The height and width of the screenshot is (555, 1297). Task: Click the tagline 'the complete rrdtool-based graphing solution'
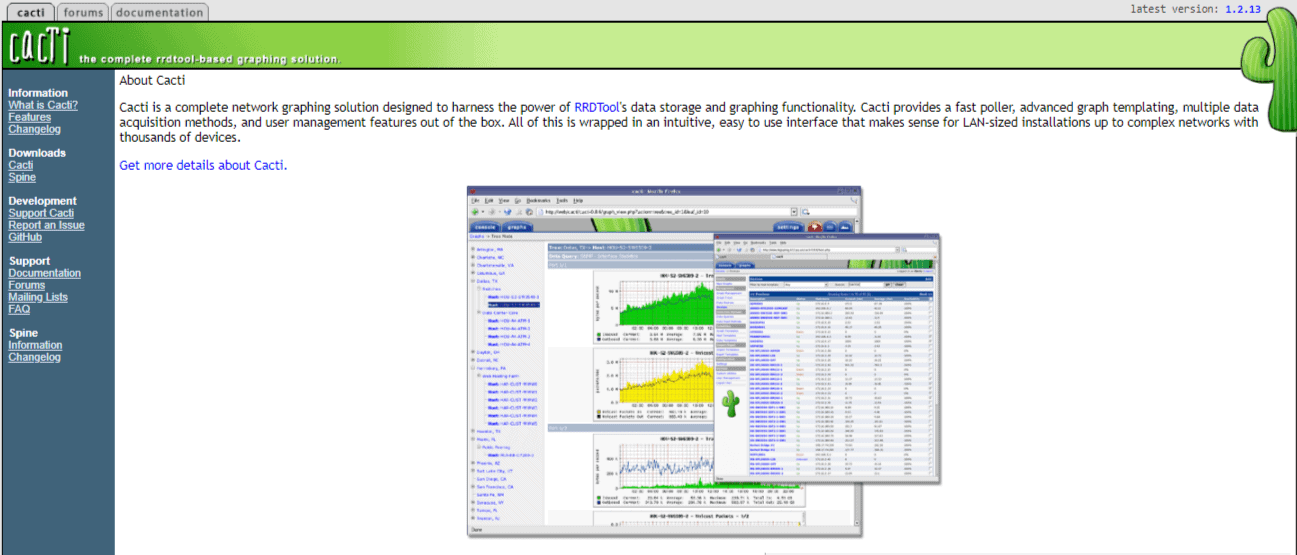pos(210,59)
